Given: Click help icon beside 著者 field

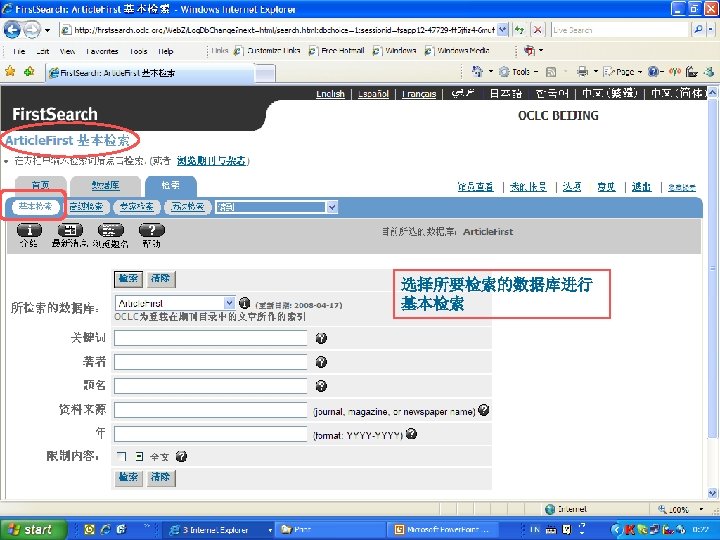Looking at the screenshot, I should click(321, 362).
